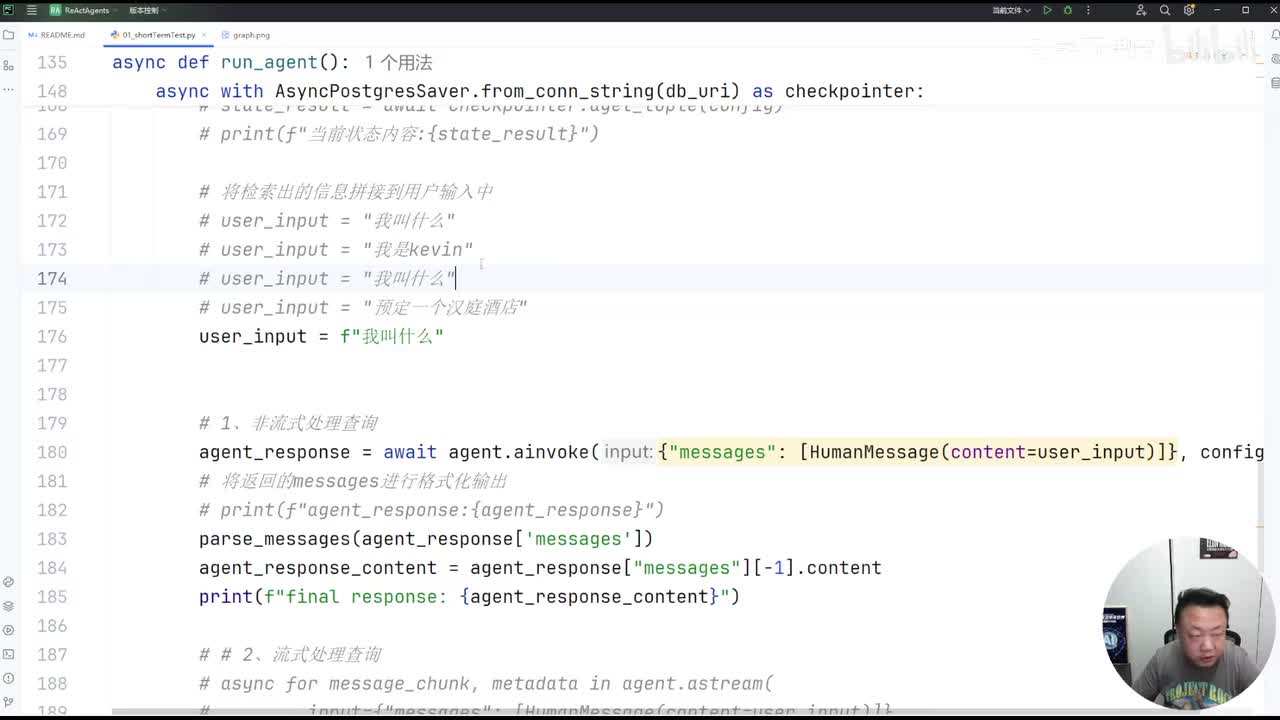Click the commented line with '我是kevin'
This screenshot has height=720, width=1280.
pos(336,249)
